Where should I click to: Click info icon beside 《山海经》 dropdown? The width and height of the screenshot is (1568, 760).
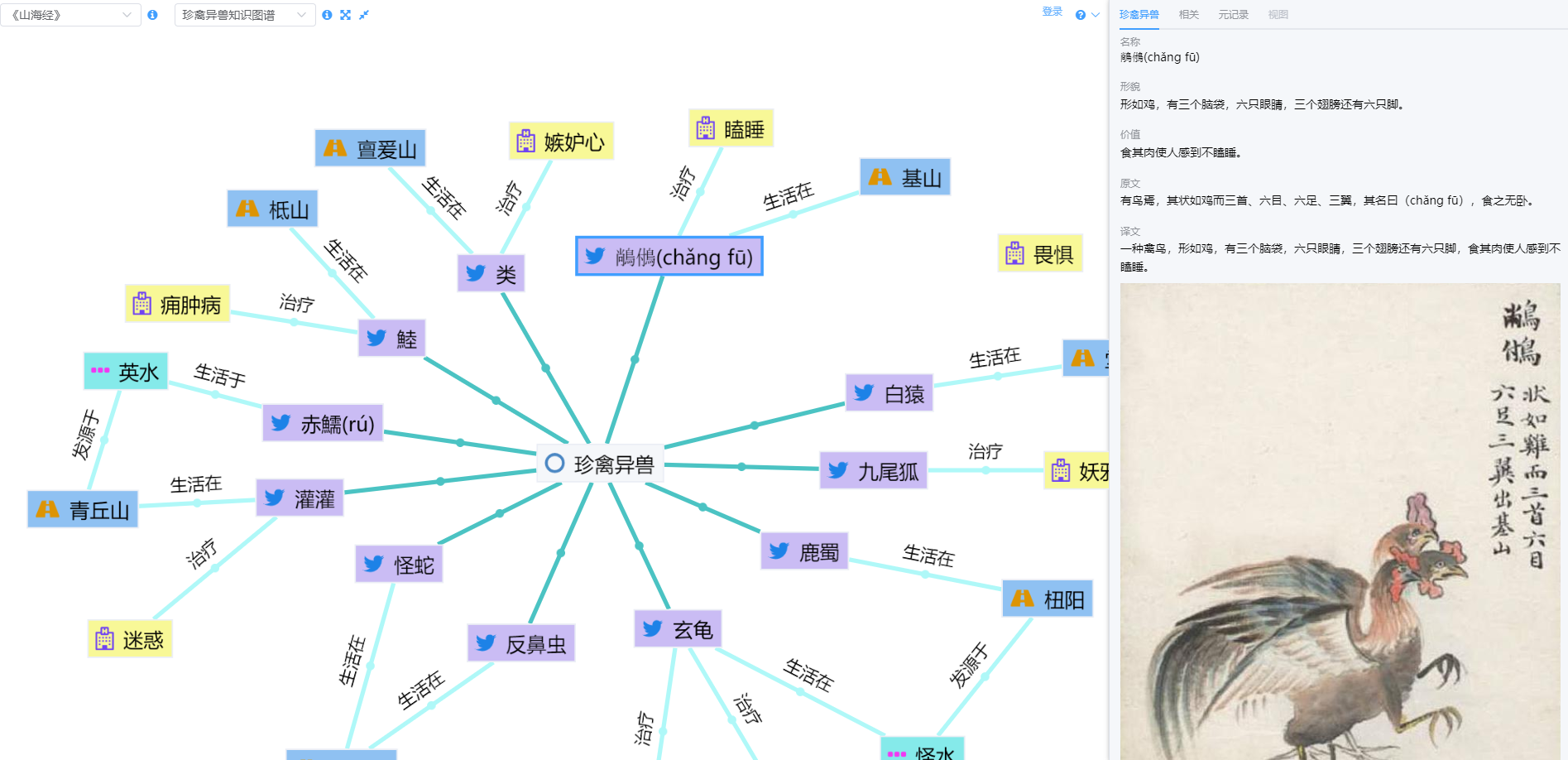(x=152, y=15)
